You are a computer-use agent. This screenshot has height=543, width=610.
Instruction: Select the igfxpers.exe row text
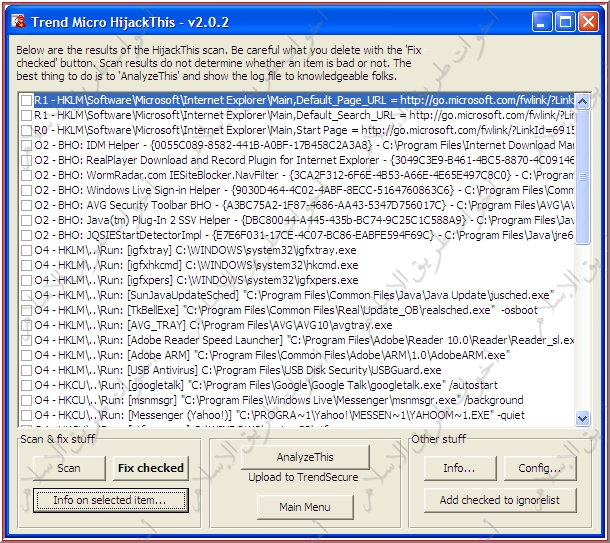coord(196,280)
